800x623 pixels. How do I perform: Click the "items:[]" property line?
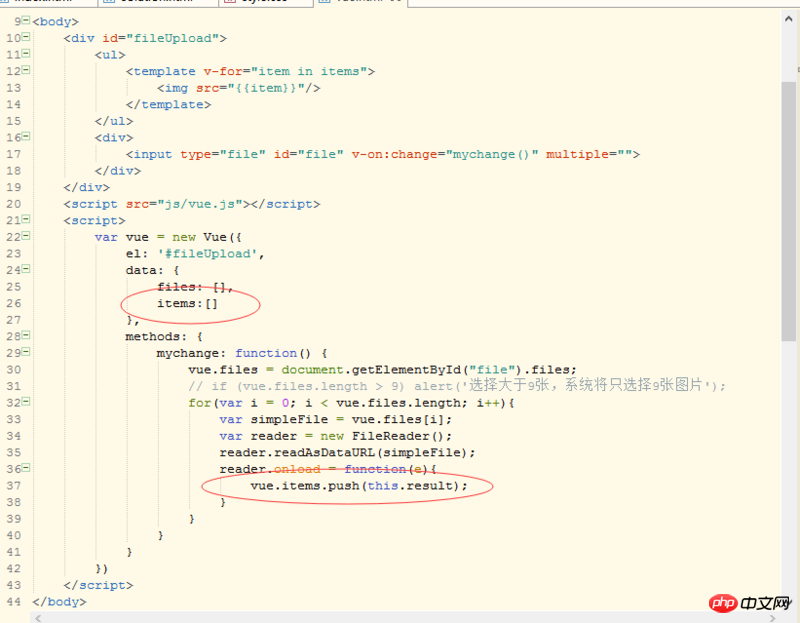[x=188, y=304]
